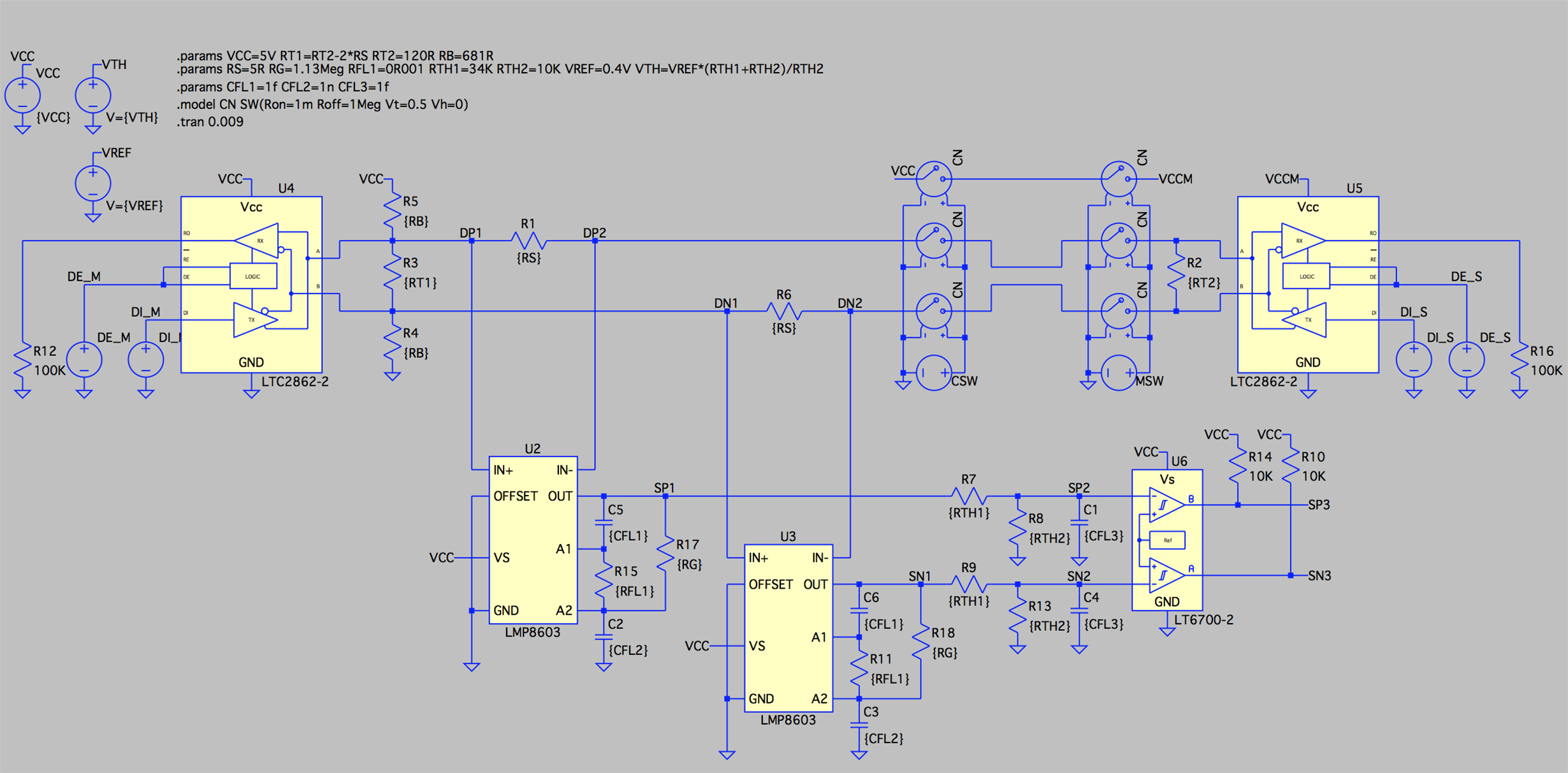Click capacitor C1 near SP2
This screenshot has width=1568, height=773.
[x=1079, y=522]
